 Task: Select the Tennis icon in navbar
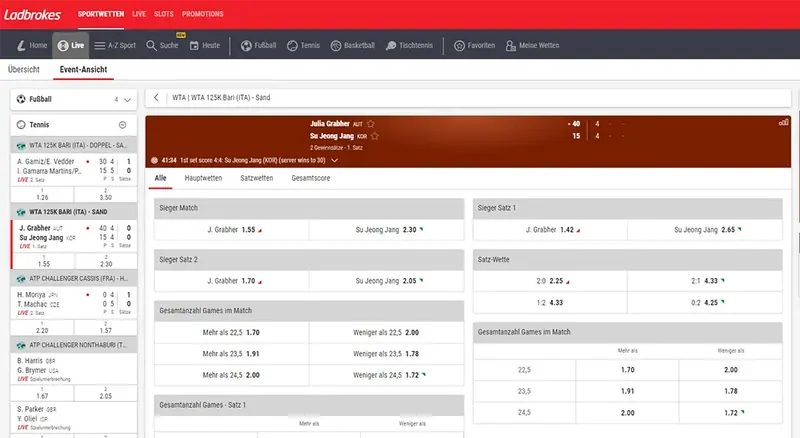[292, 45]
